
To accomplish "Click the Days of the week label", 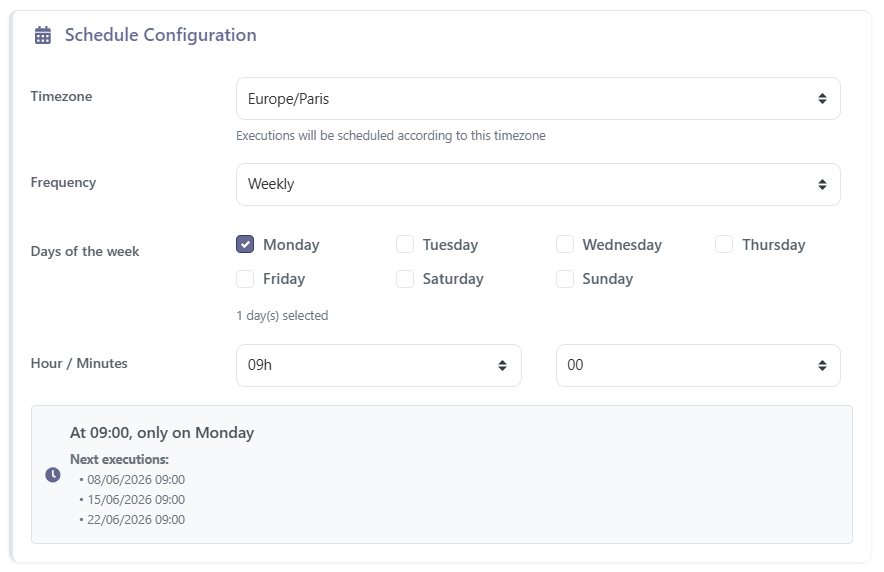I will (85, 251).
